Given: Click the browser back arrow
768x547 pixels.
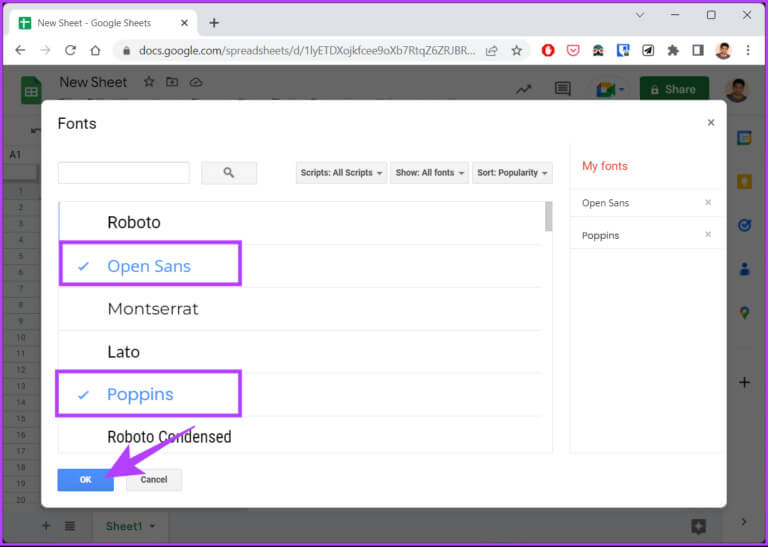Looking at the screenshot, I should (x=20, y=50).
